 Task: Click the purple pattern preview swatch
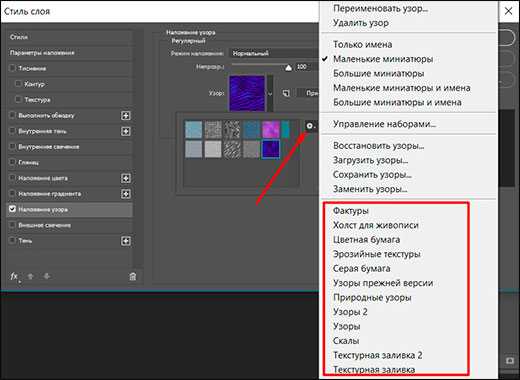247,93
